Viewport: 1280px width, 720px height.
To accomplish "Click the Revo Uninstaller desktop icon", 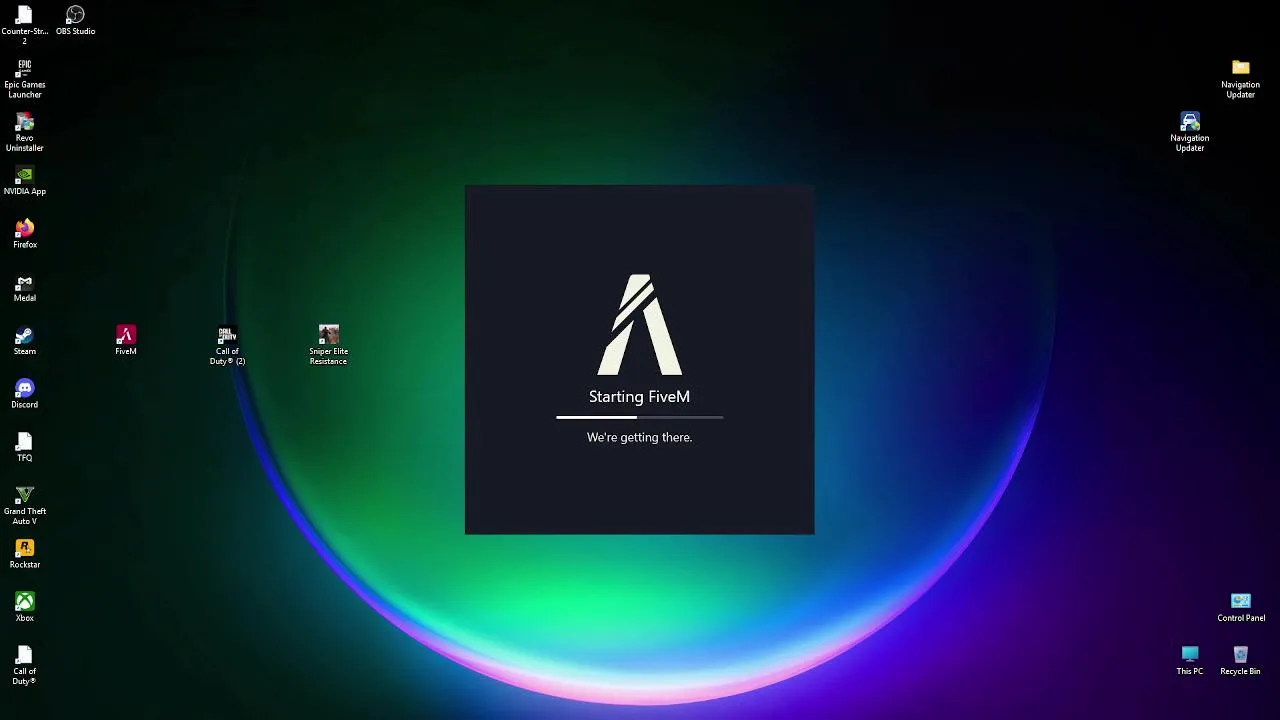I will tap(24, 132).
